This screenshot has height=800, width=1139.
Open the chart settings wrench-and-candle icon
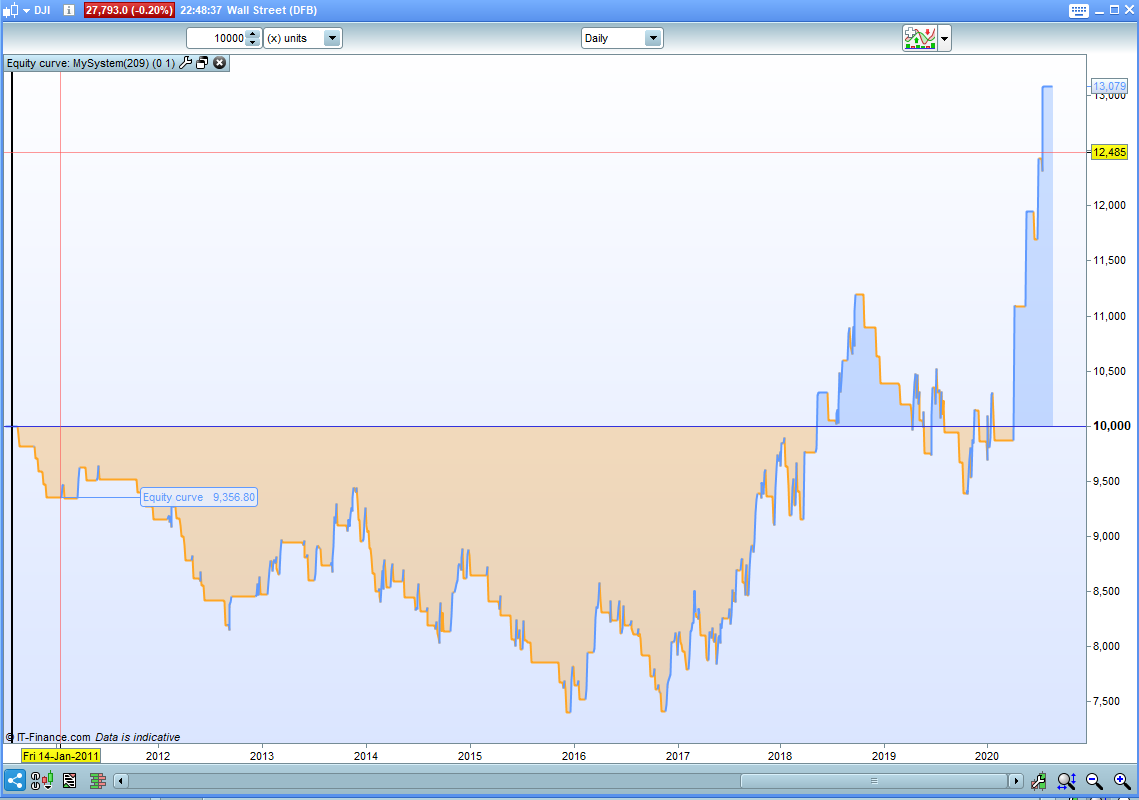coord(1039,781)
